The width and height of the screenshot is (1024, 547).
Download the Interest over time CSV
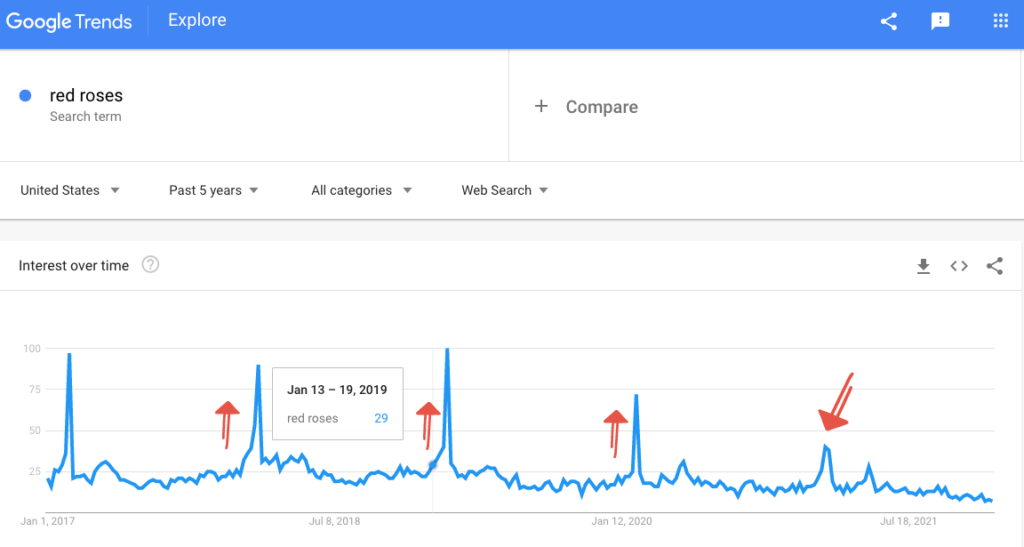click(x=923, y=266)
